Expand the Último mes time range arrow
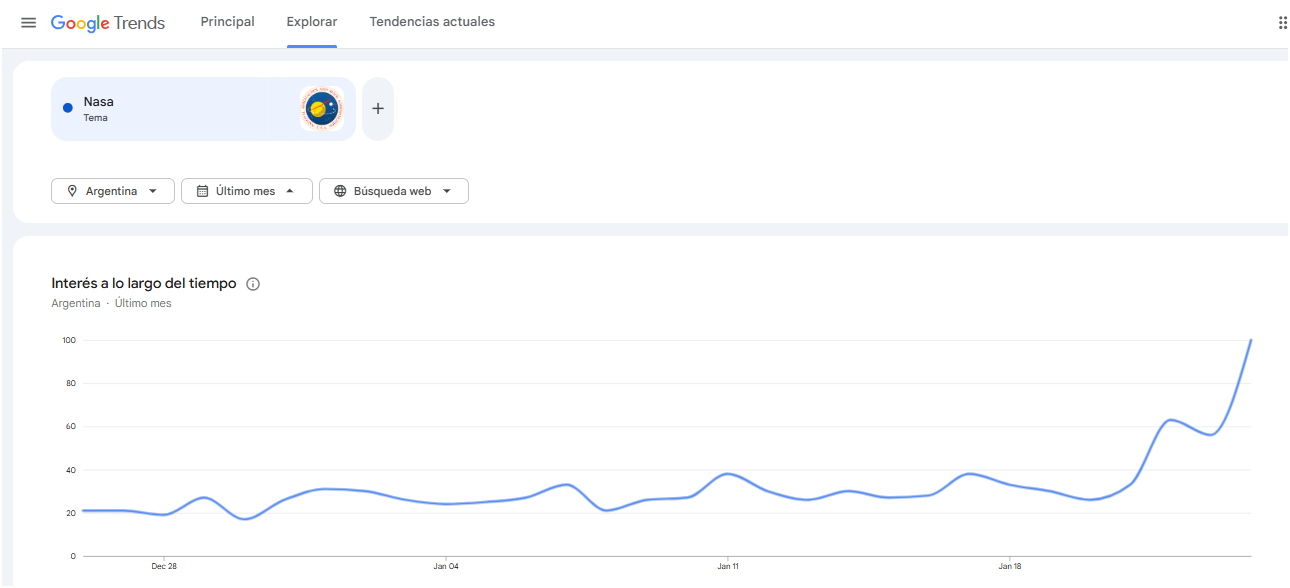Viewport: 1290px width, 588px height. click(290, 191)
